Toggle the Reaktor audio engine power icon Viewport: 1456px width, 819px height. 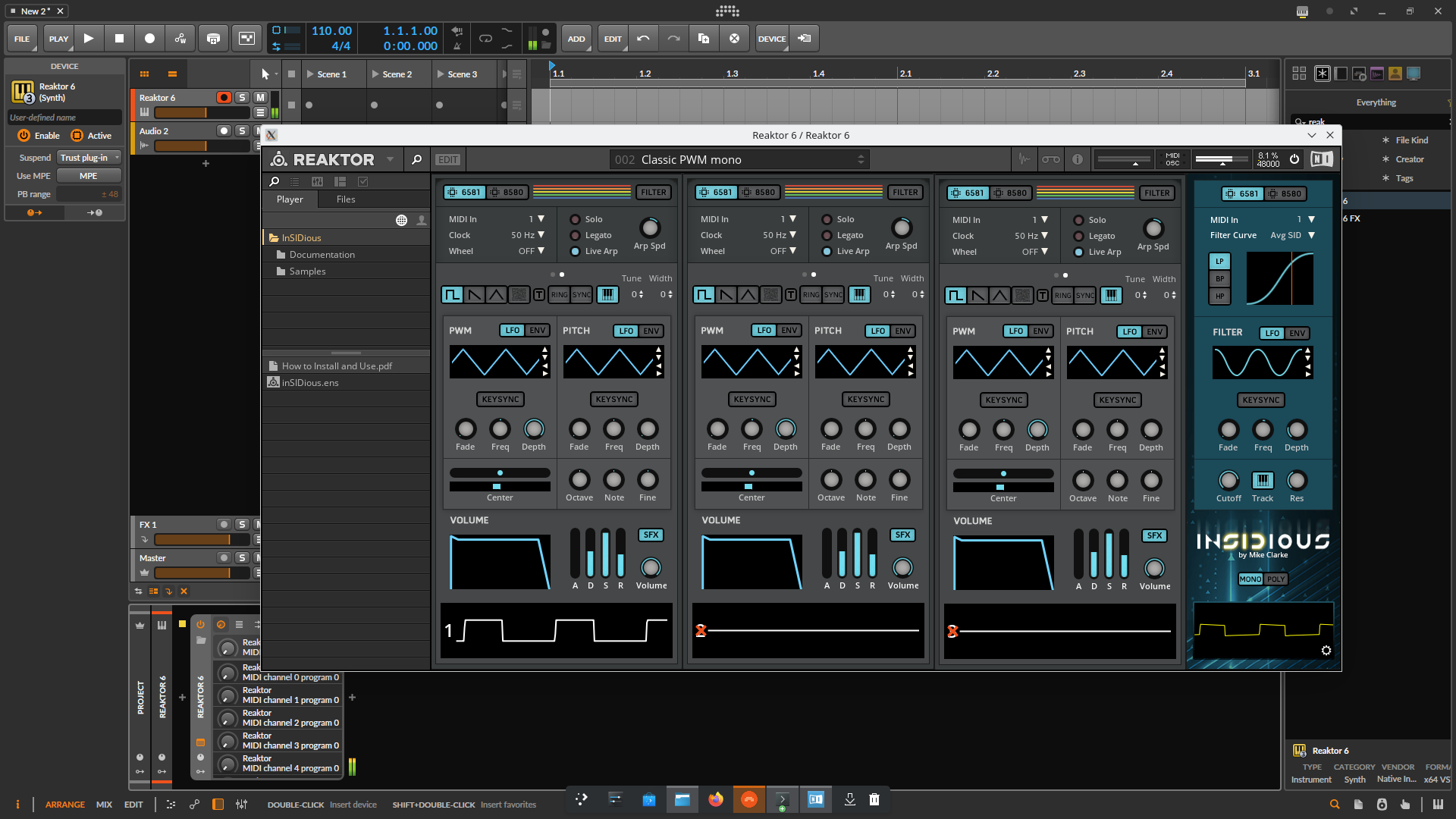[1294, 159]
